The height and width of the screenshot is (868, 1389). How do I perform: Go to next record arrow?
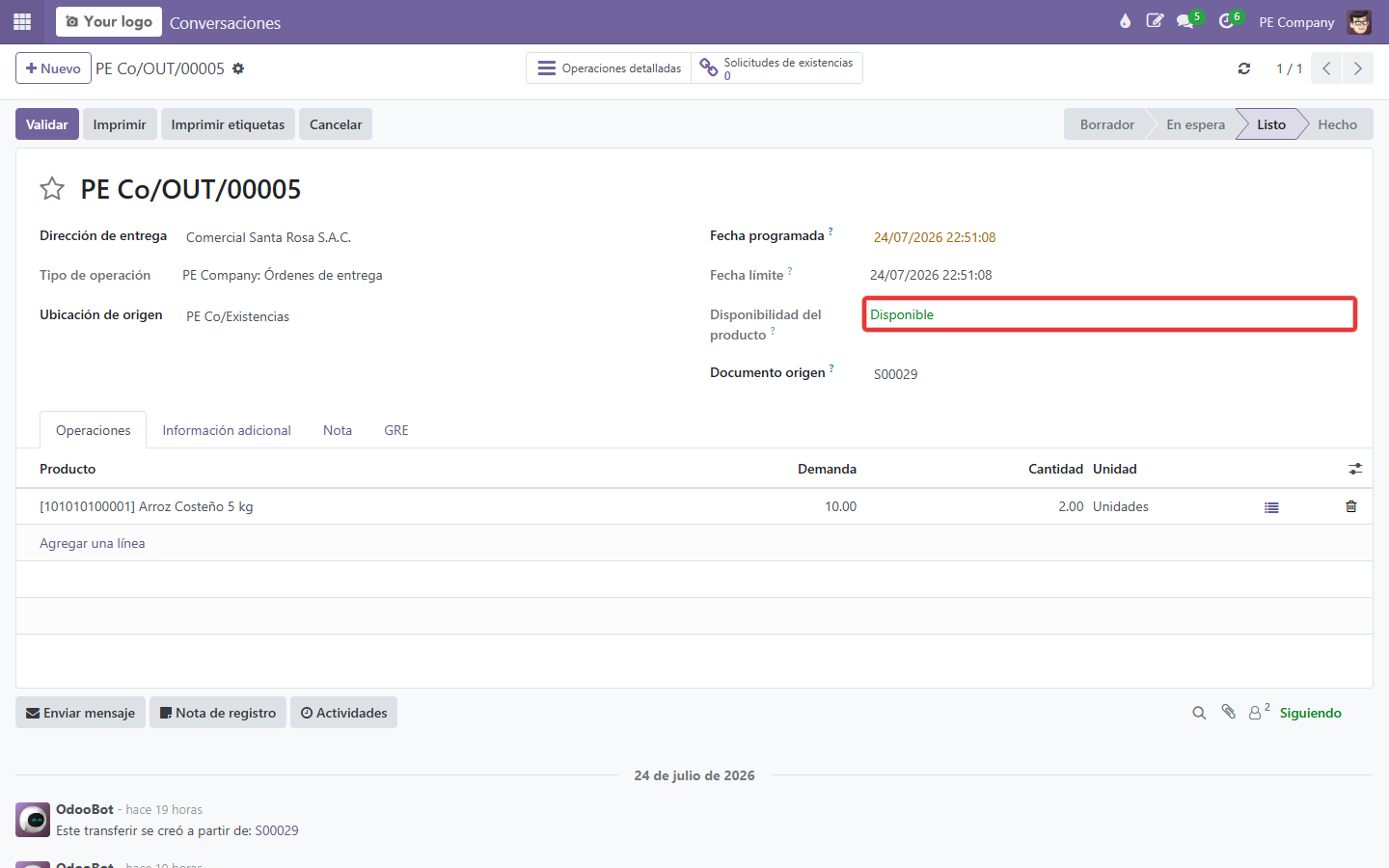(1357, 68)
